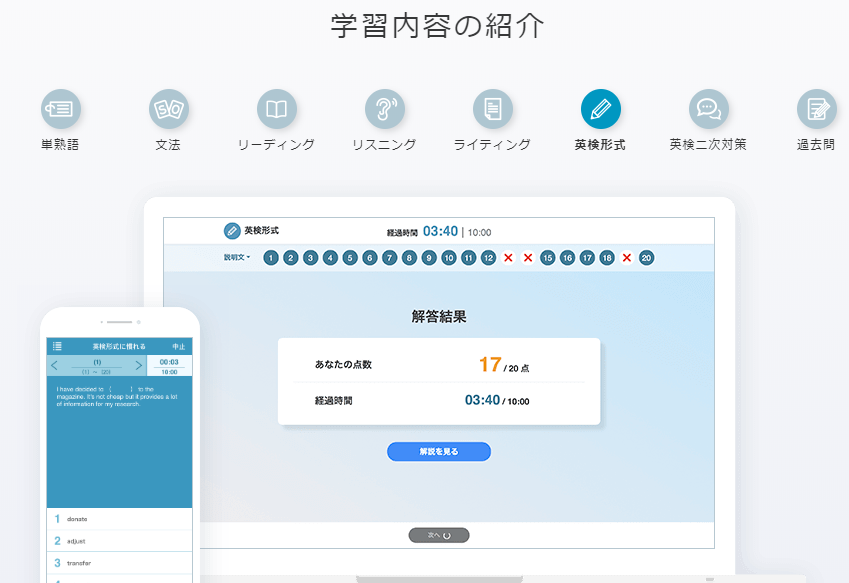
Task: Select the highlighted 英検形式 pencil icon
Action: click(601, 109)
